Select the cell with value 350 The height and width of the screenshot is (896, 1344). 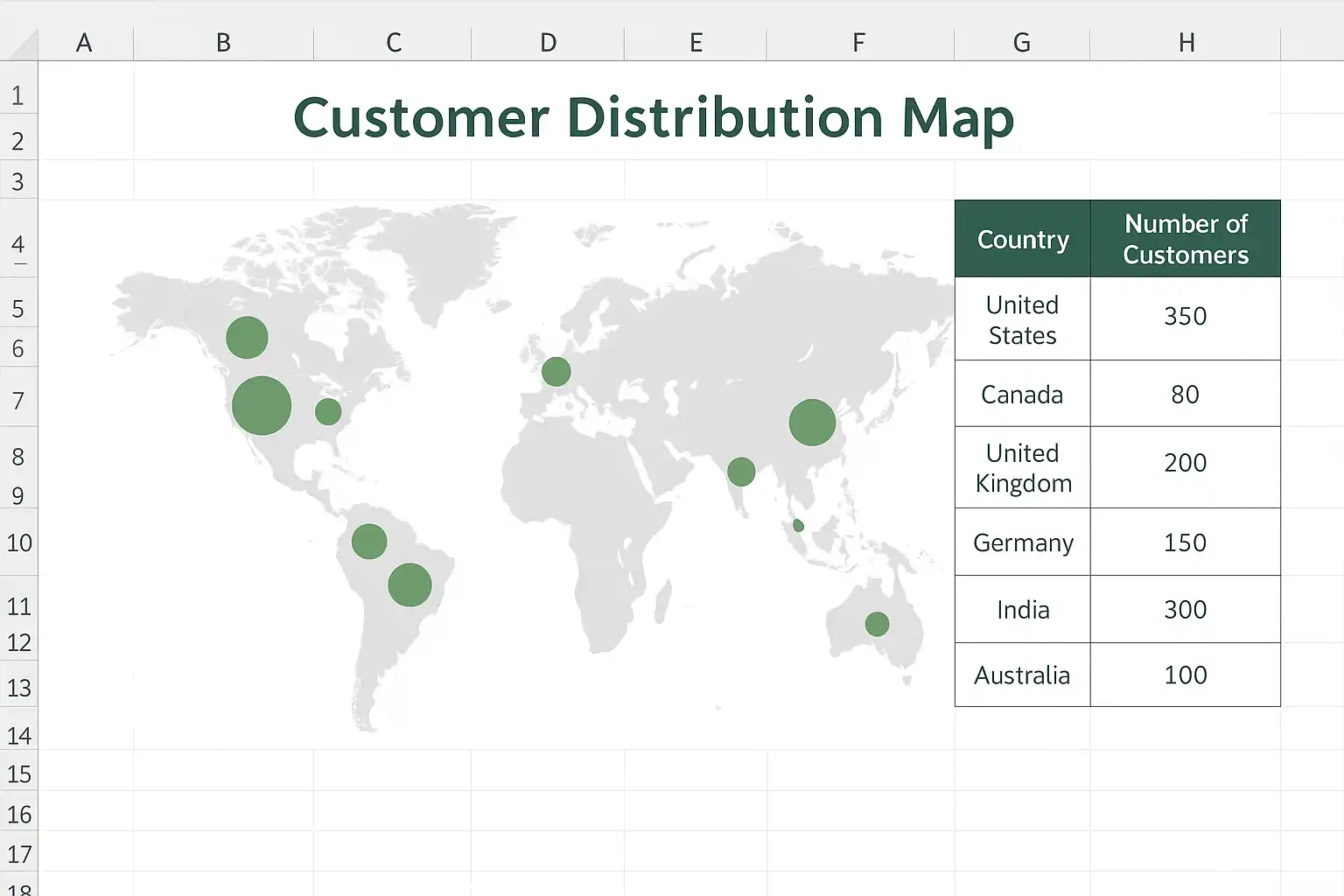pyautogui.click(x=1186, y=317)
